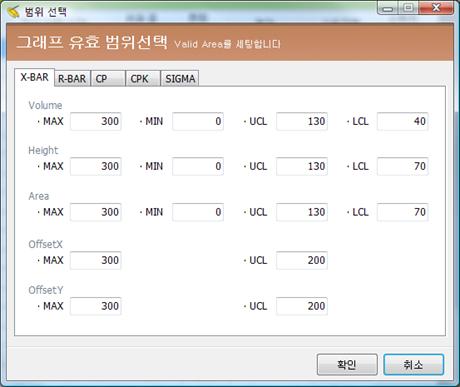Maximize the 범위 선택 window
The width and height of the screenshot is (460, 387).
tap(408, 8)
